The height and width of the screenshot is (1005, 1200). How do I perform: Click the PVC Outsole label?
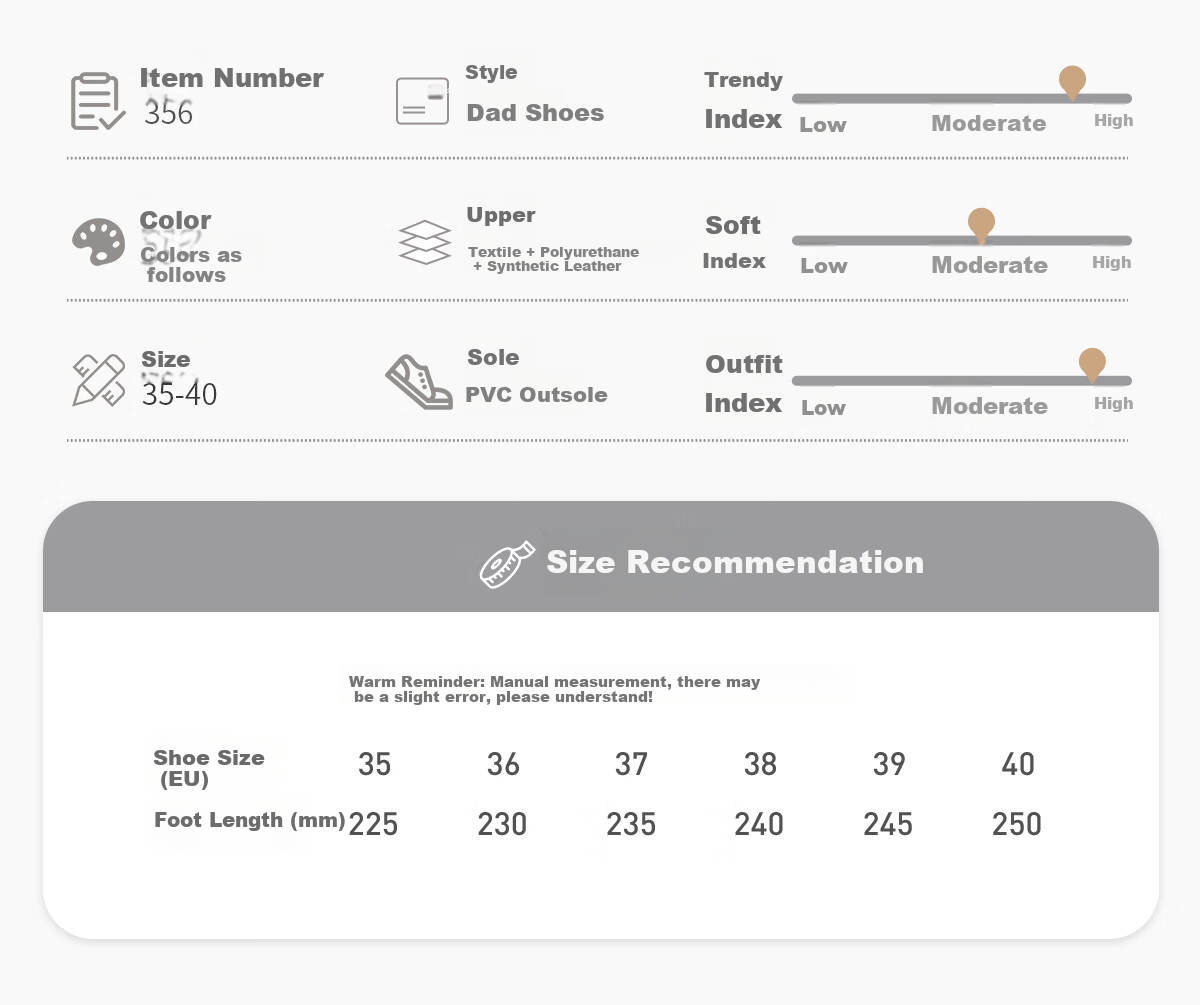[x=536, y=395]
